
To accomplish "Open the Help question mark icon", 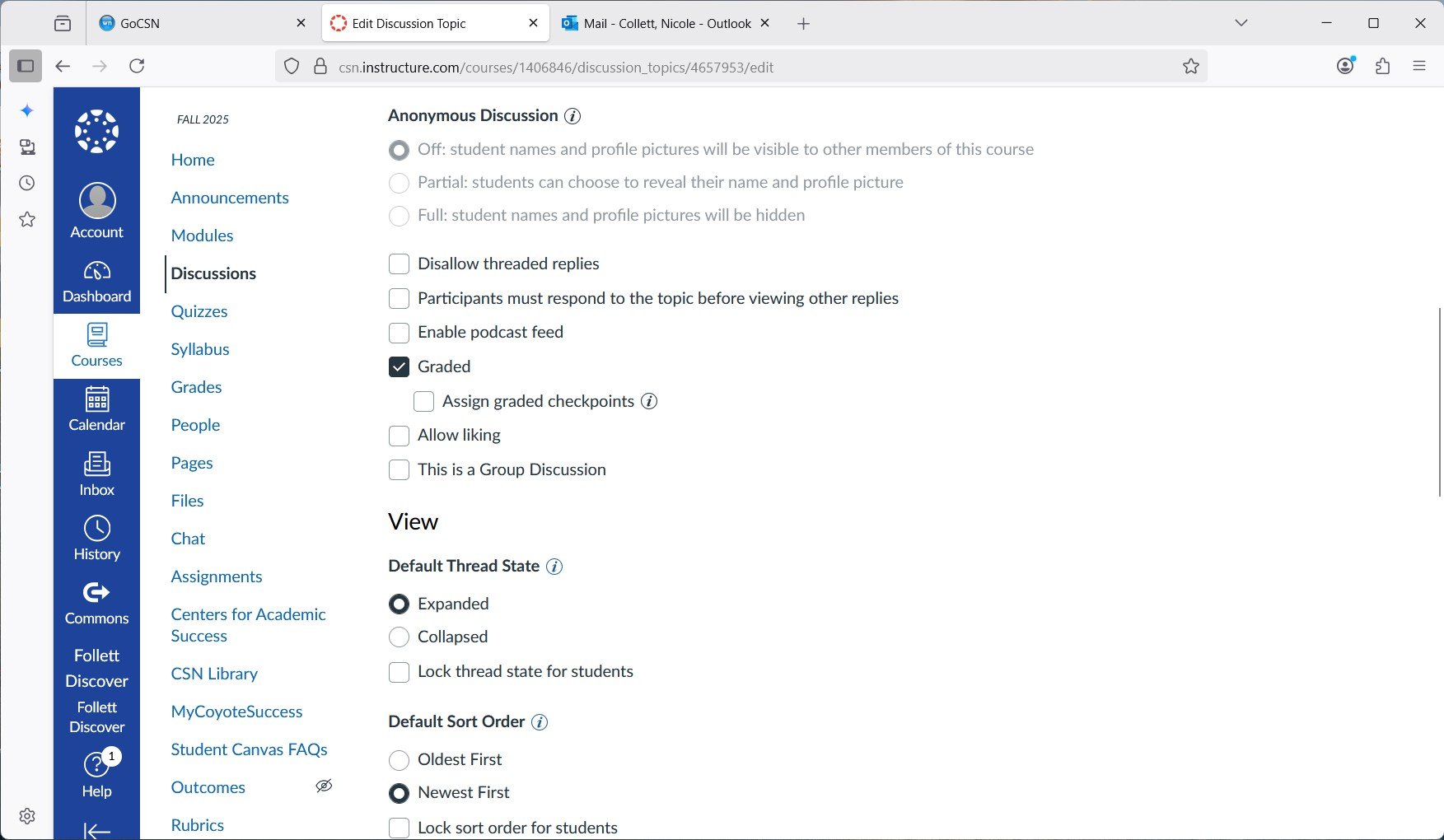I will pyautogui.click(x=96, y=766).
